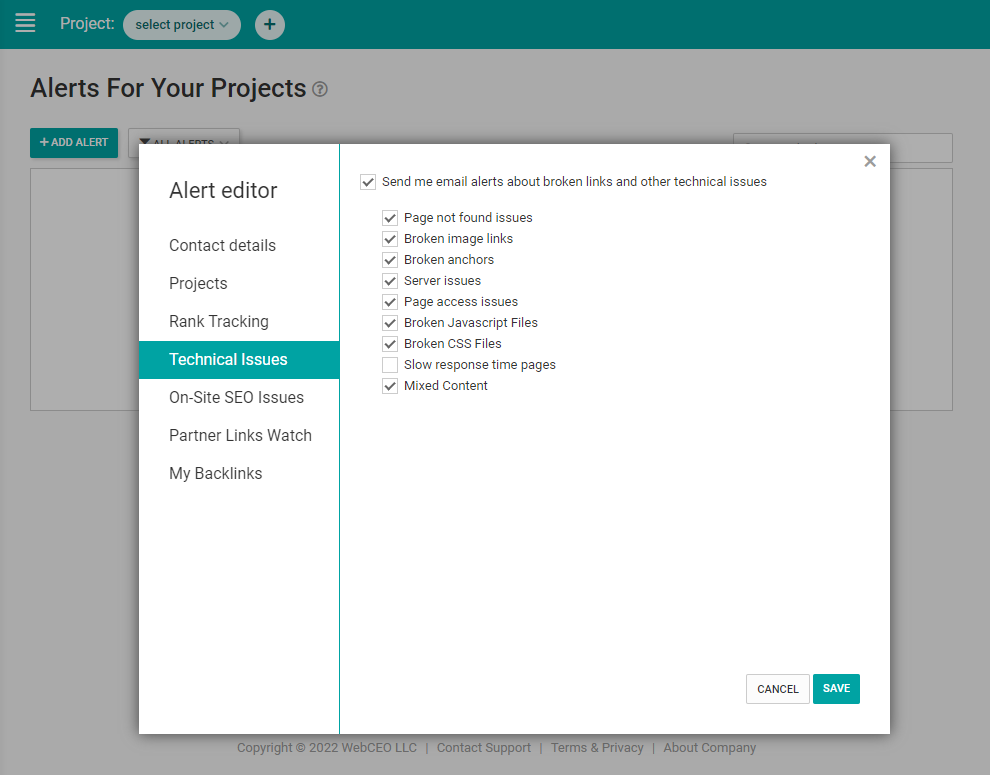Close the Alert editor dialog
Screen dimensions: 990x775
tap(869, 161)
